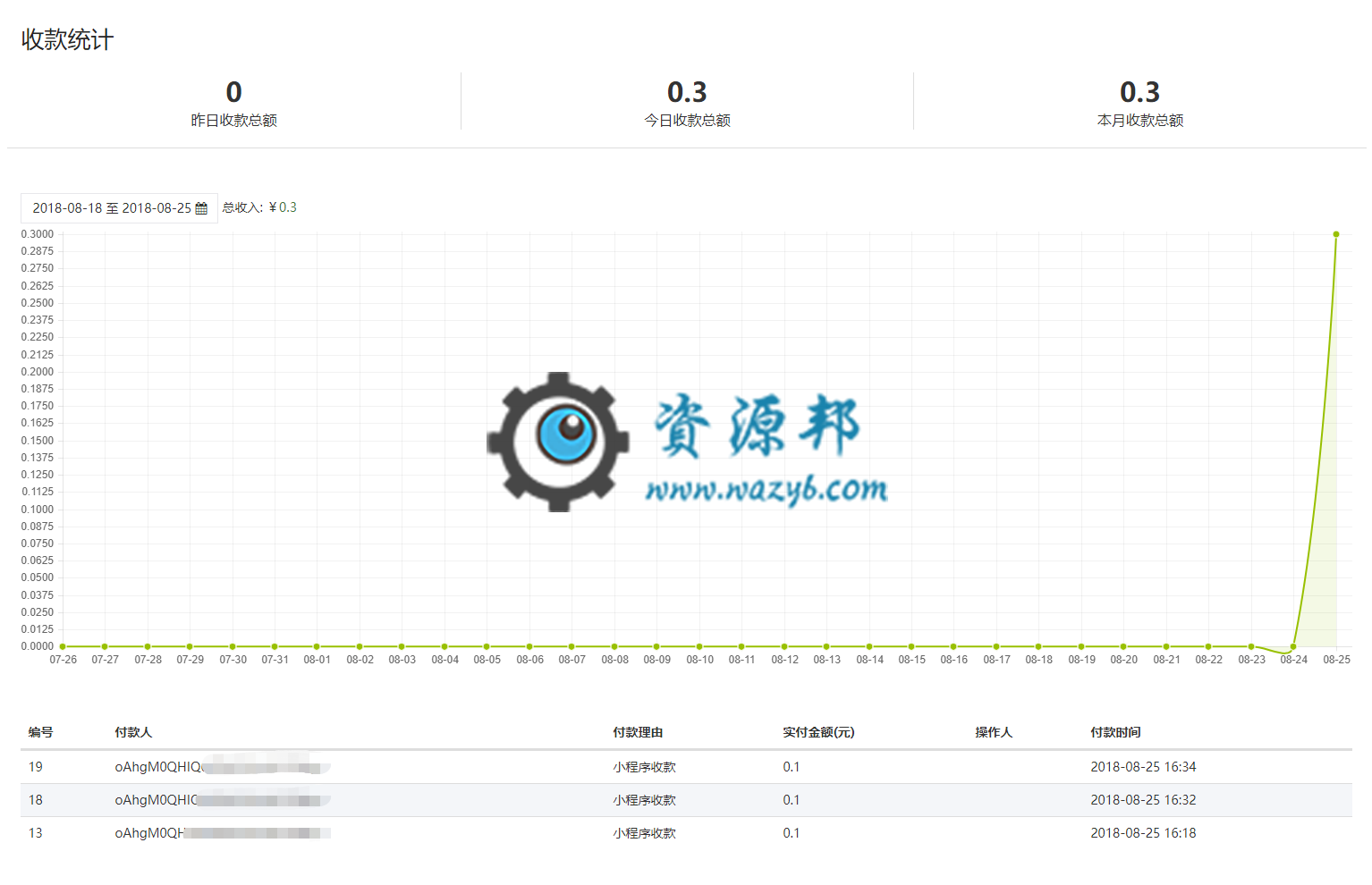
Task: Click payer ID in row 13
Action: 223,833
